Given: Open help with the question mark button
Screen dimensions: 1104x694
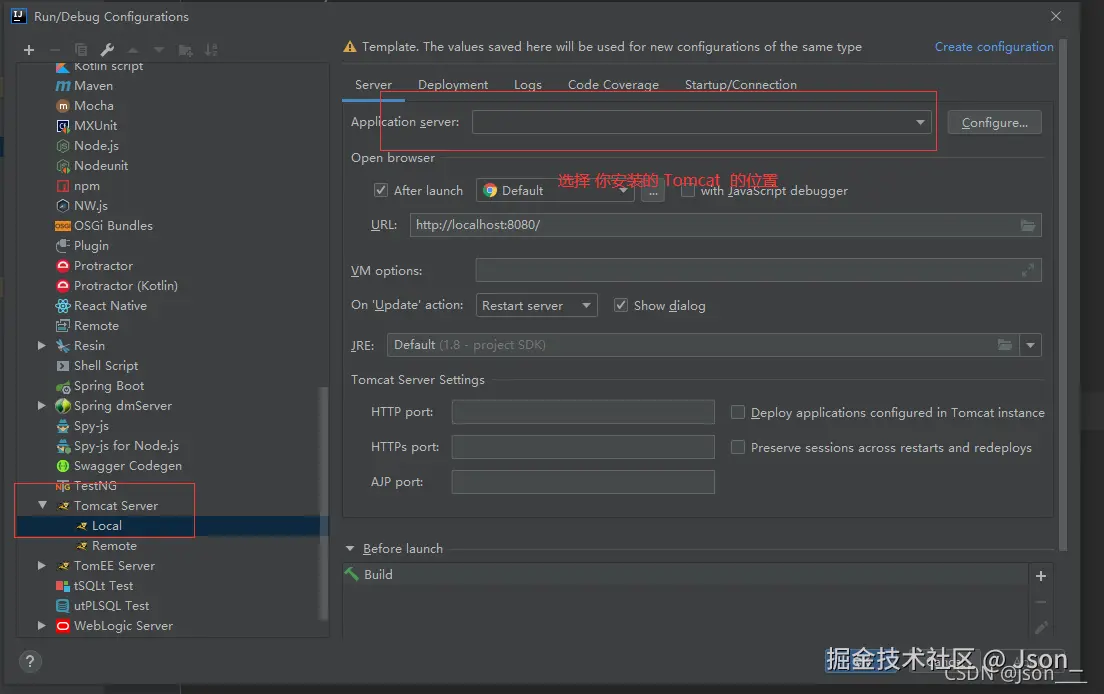Looking at the screenshot, I should point(30,661).
